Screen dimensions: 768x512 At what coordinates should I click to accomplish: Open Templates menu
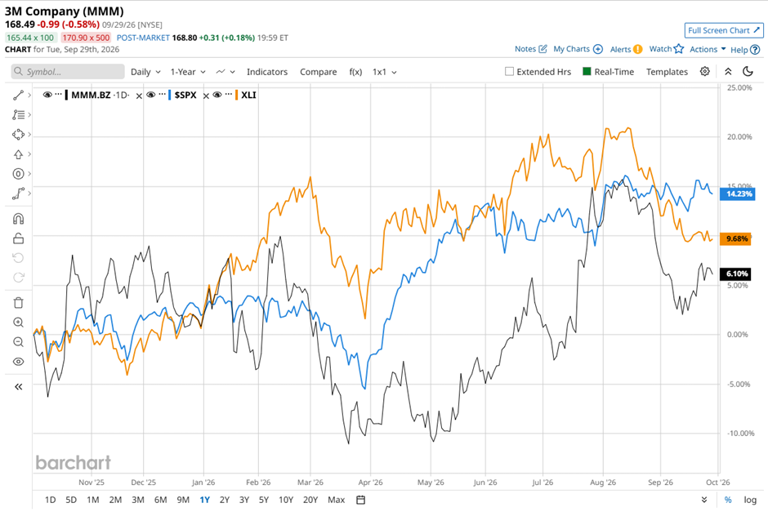(x=667, y=72)
